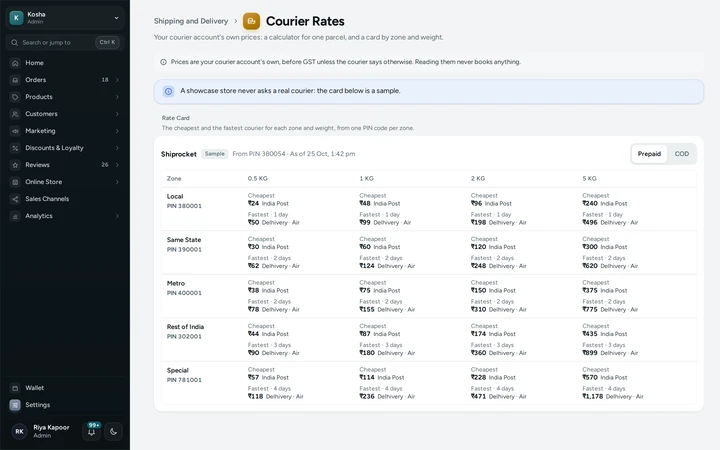The image size is (720, 450).
Task: Click the Reviews star icon
Action: [15, 165]
